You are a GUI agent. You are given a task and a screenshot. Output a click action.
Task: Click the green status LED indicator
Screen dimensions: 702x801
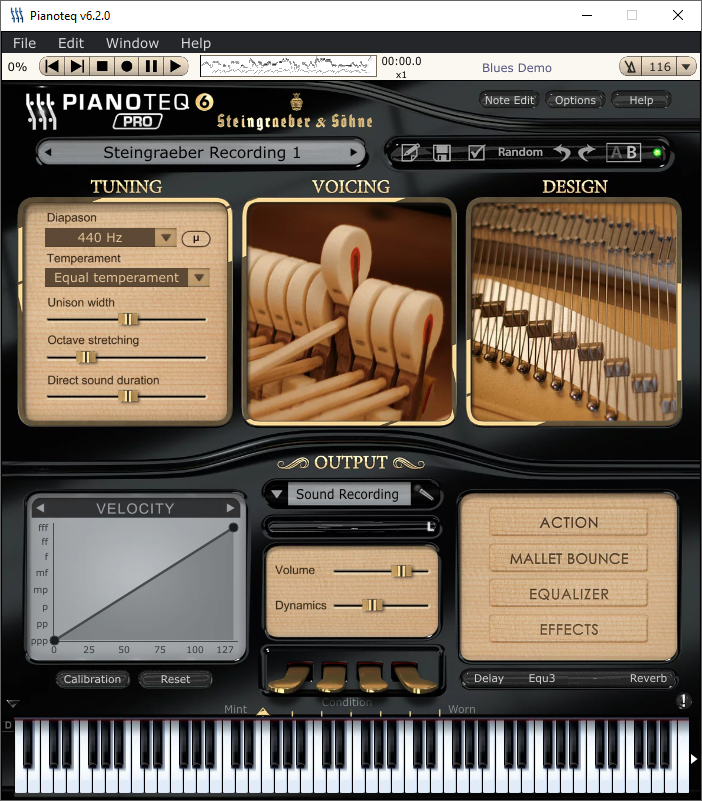click(x=657, y=152)
